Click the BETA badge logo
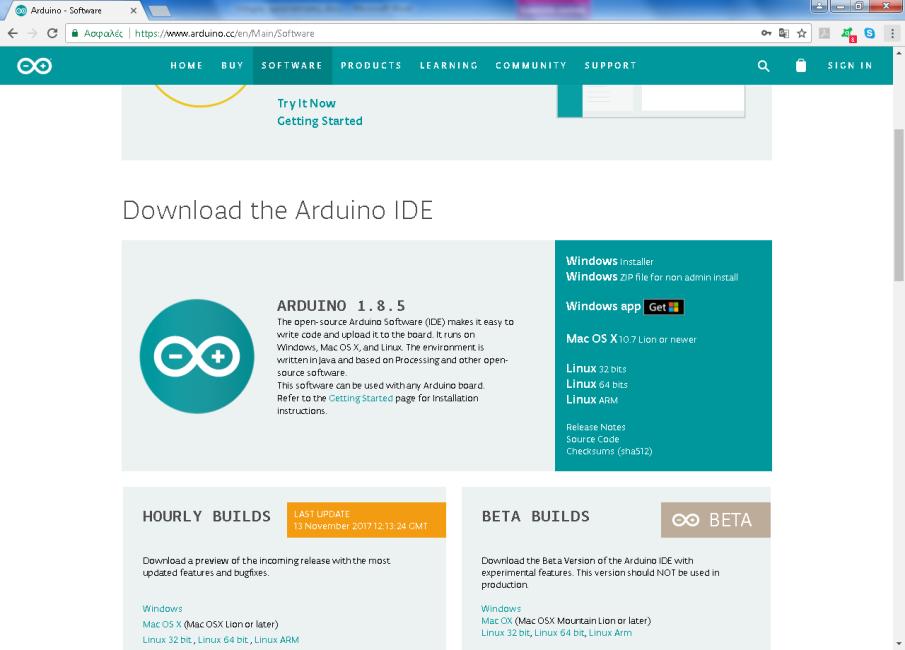 coord(715,520)
